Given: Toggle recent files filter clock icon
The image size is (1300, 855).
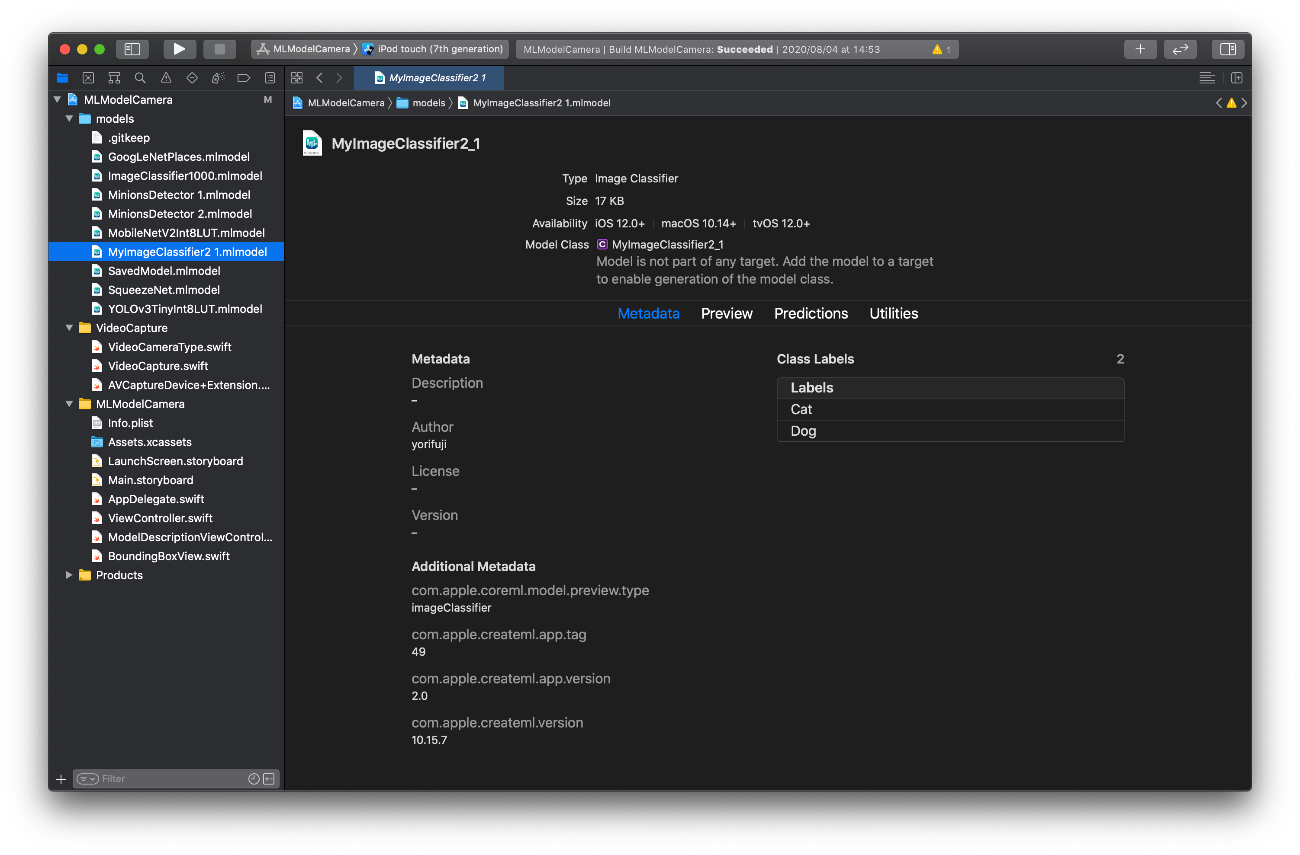Looking at the screenshot, I should (x=254, y=779).
